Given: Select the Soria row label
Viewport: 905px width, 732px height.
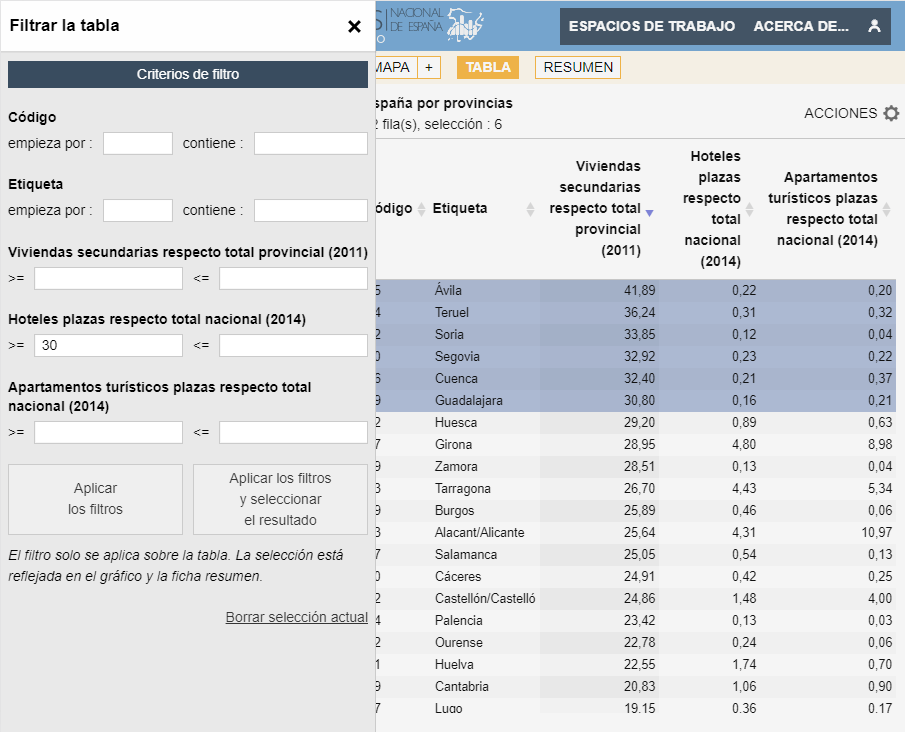Looking at the screenshot, I should point(450,334).
